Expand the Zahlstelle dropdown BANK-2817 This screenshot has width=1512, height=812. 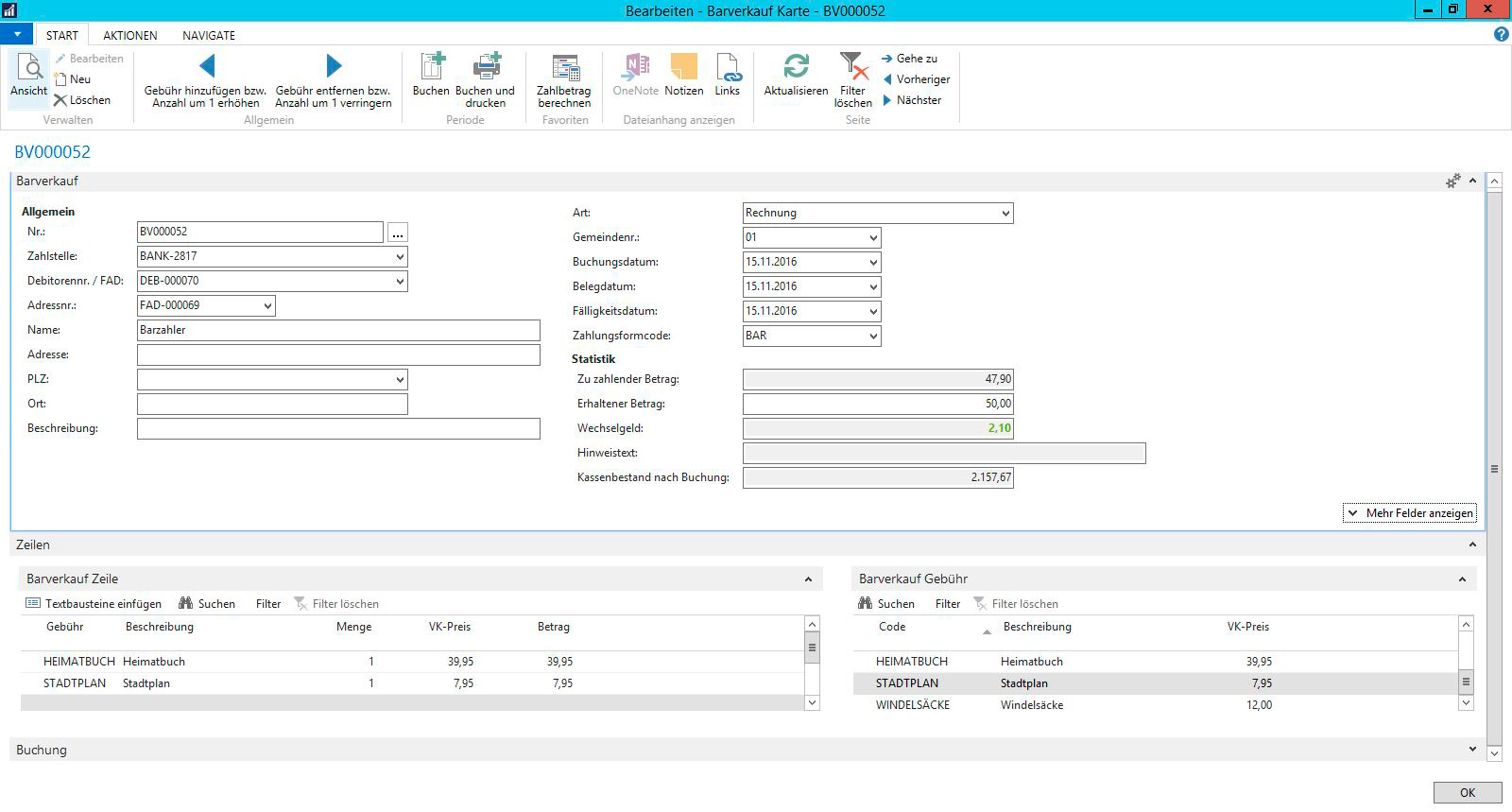point(400,256)
